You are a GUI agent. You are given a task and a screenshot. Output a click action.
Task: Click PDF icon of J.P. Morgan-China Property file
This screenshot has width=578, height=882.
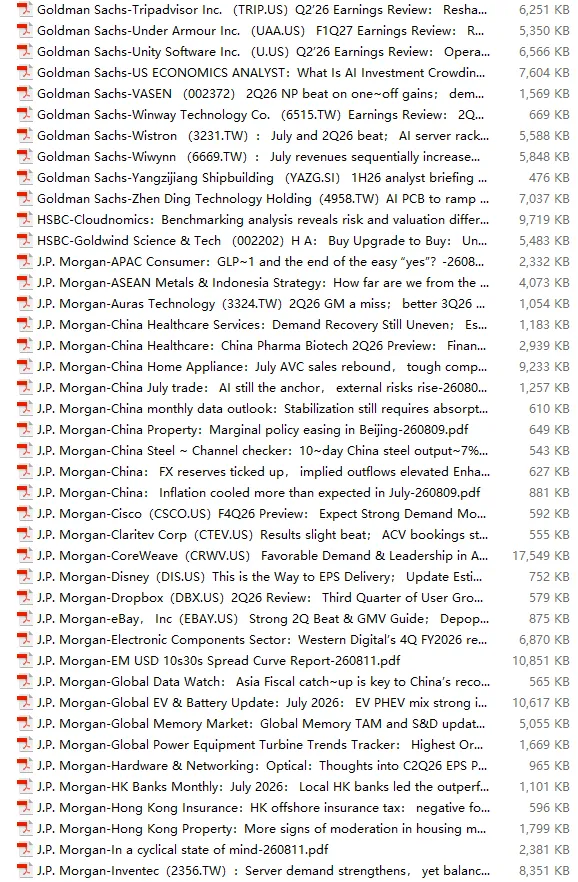(x=25, y=430)
